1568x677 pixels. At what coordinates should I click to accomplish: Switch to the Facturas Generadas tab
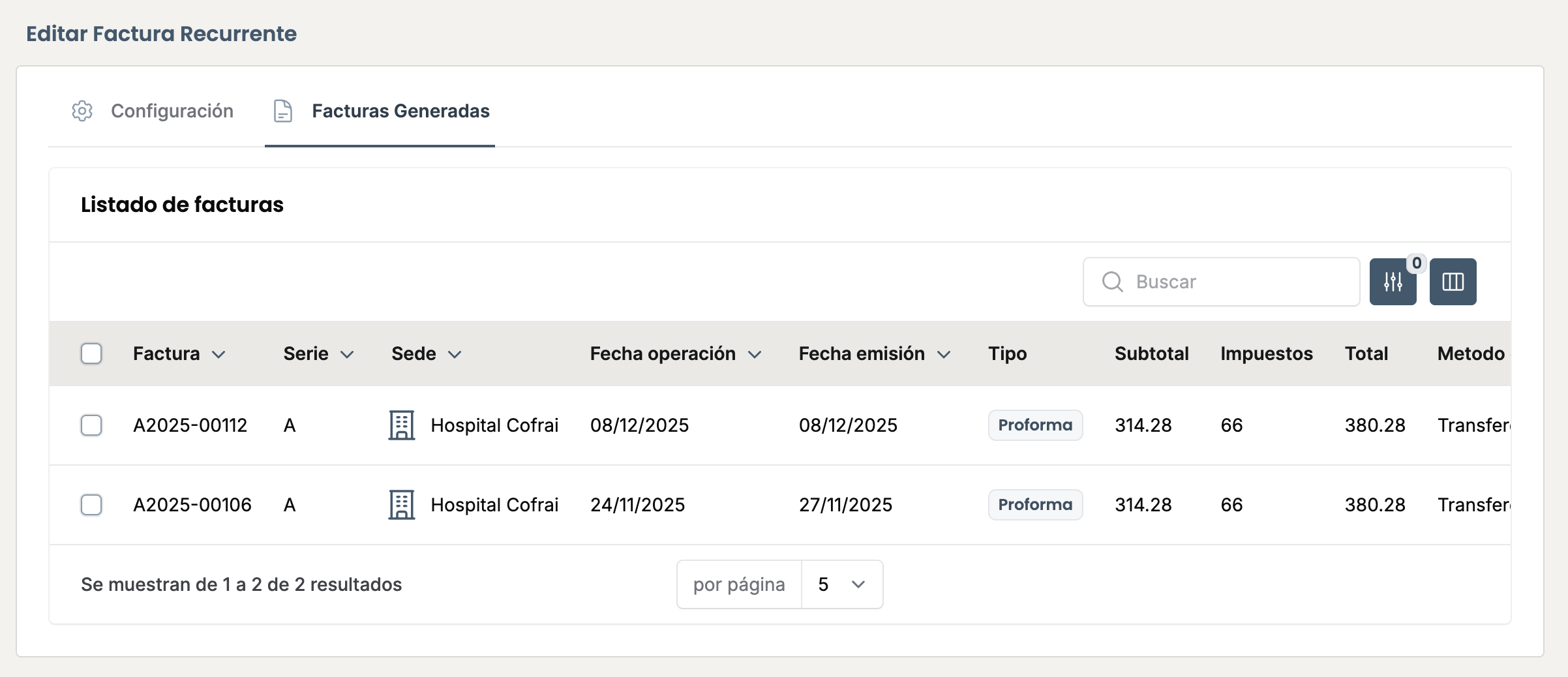(400, 111)
